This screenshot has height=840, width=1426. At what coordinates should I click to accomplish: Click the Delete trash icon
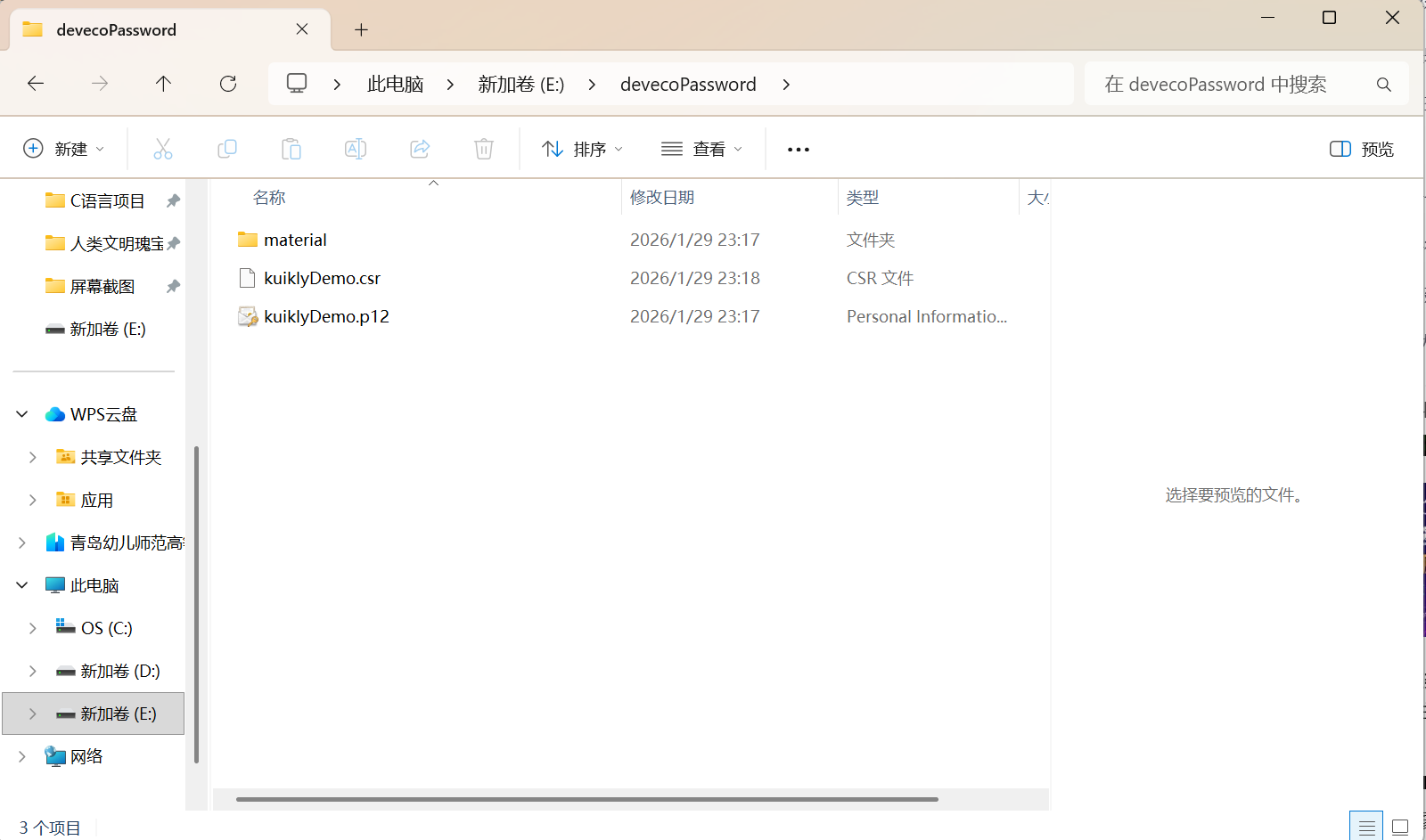click(484, 149)
